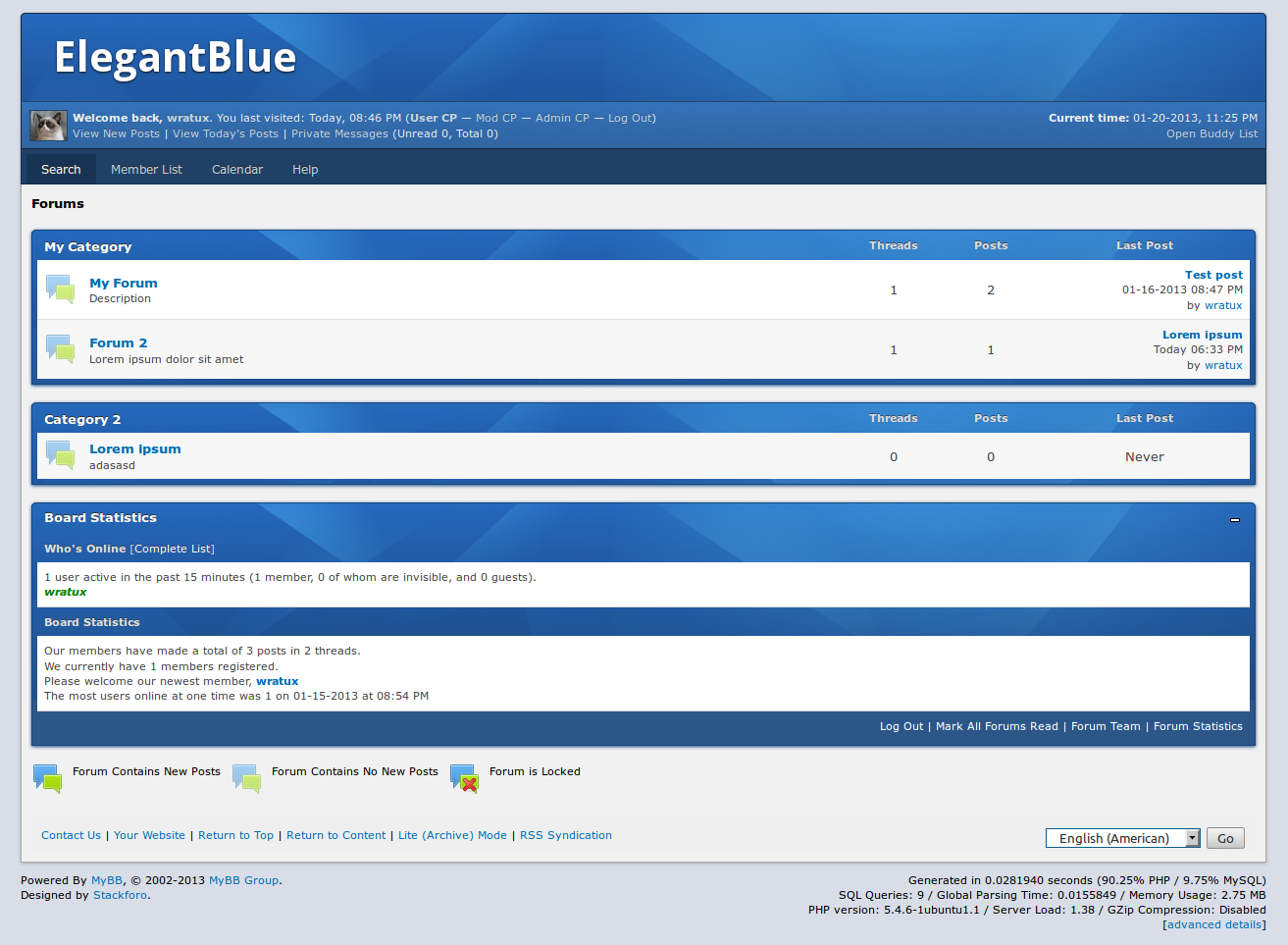Open the Forum Team page
The image size is (1288, 945).
(1106, 726)
